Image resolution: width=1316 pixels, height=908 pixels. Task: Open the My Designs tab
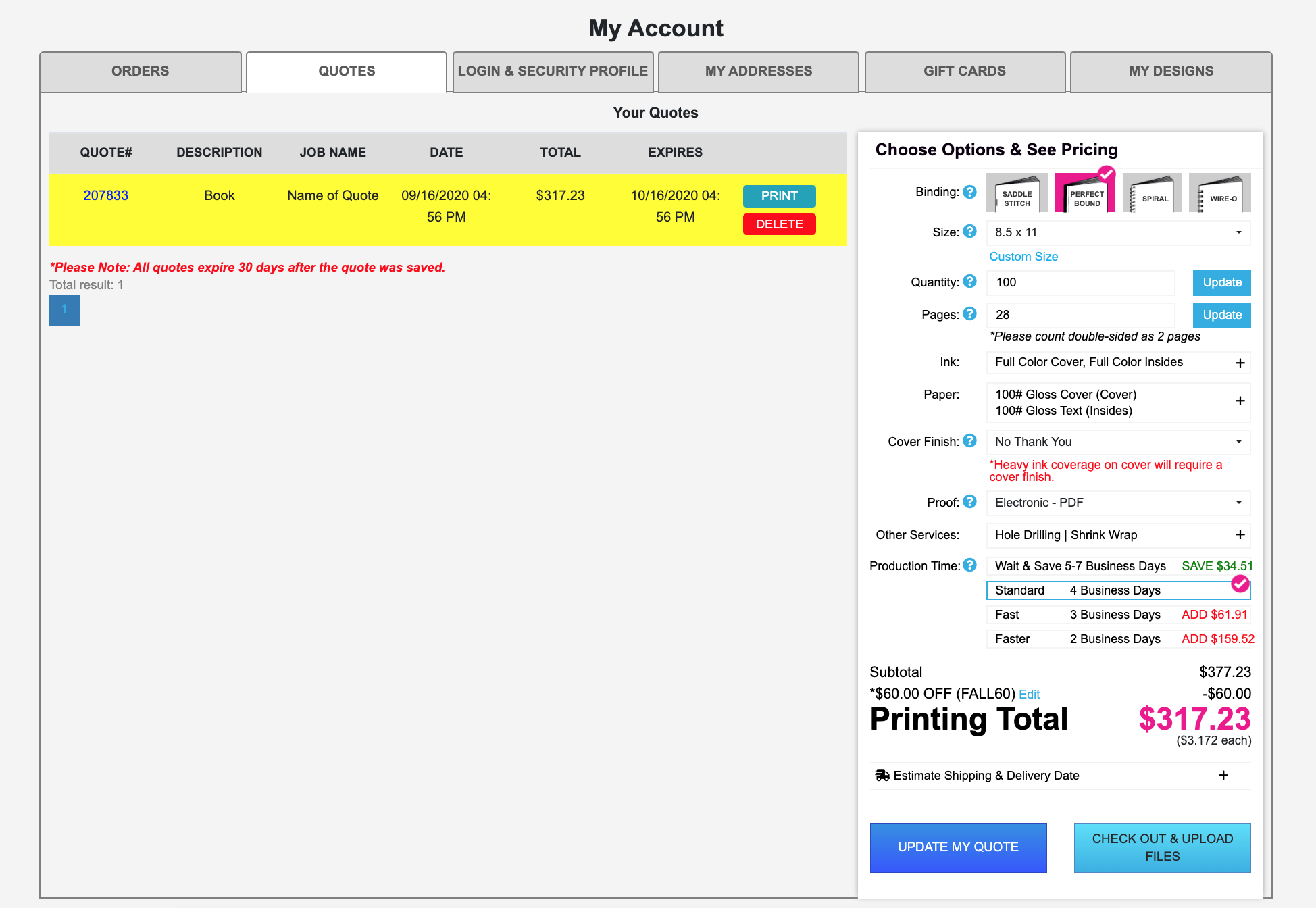pos(1171,72)
